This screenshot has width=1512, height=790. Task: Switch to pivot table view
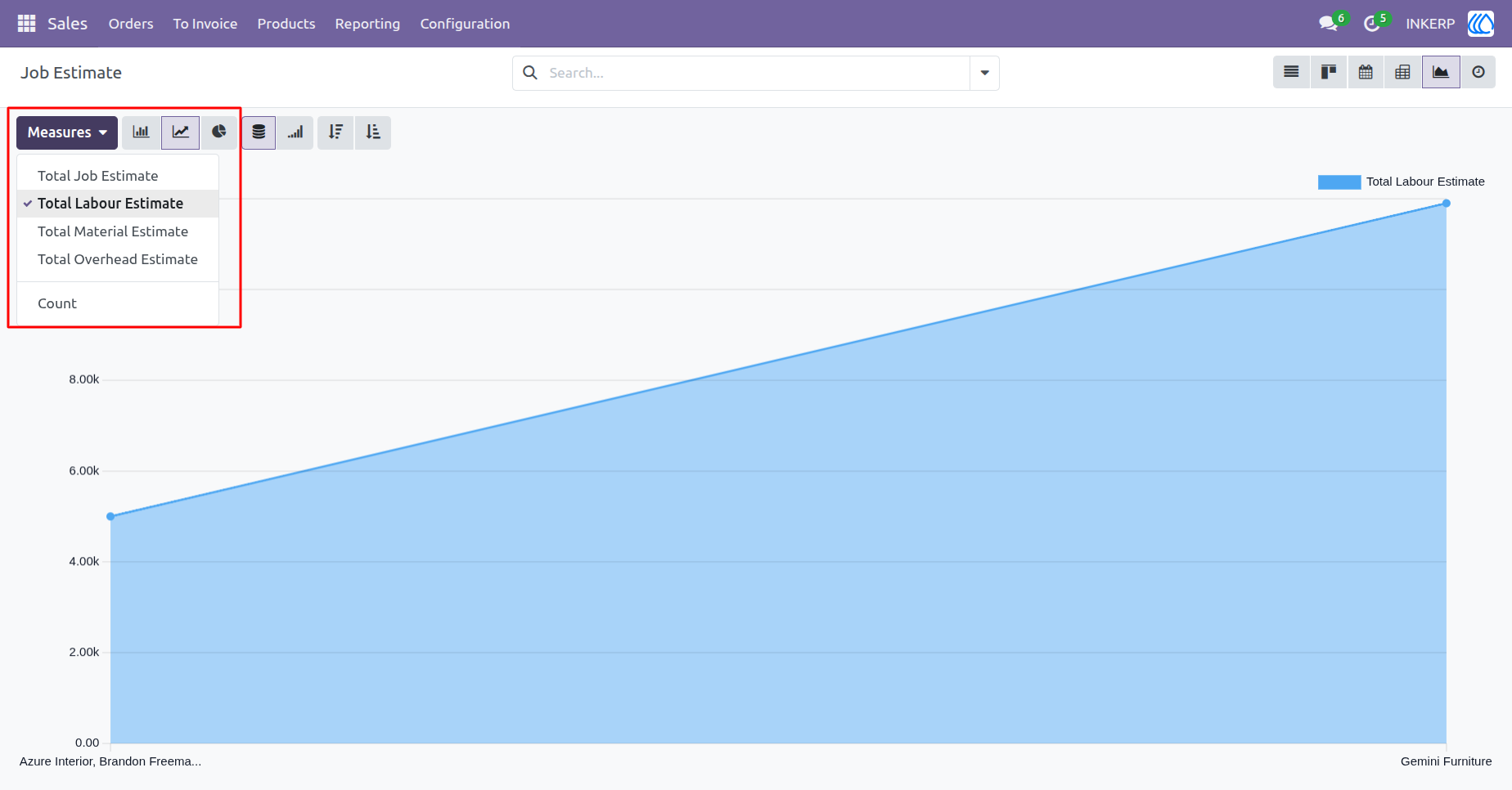1402,73
